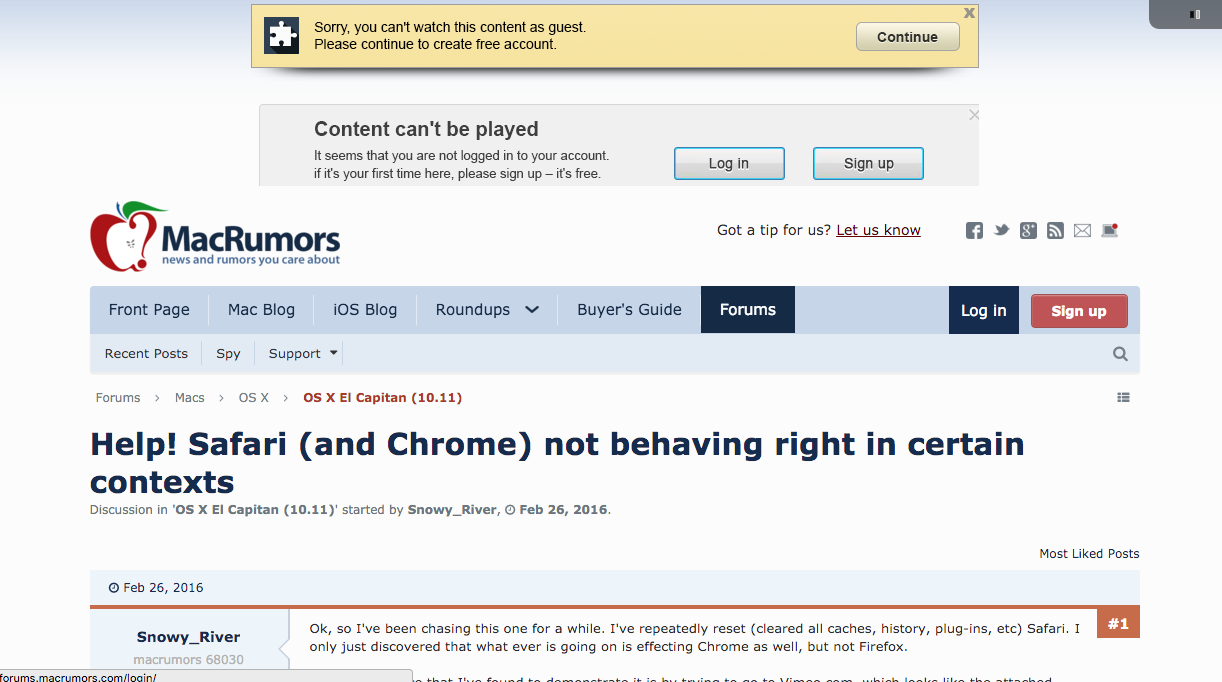Go to the OS X breadcrumb
This screenshot has height=682, width=1222.
(x=253, y=398)
